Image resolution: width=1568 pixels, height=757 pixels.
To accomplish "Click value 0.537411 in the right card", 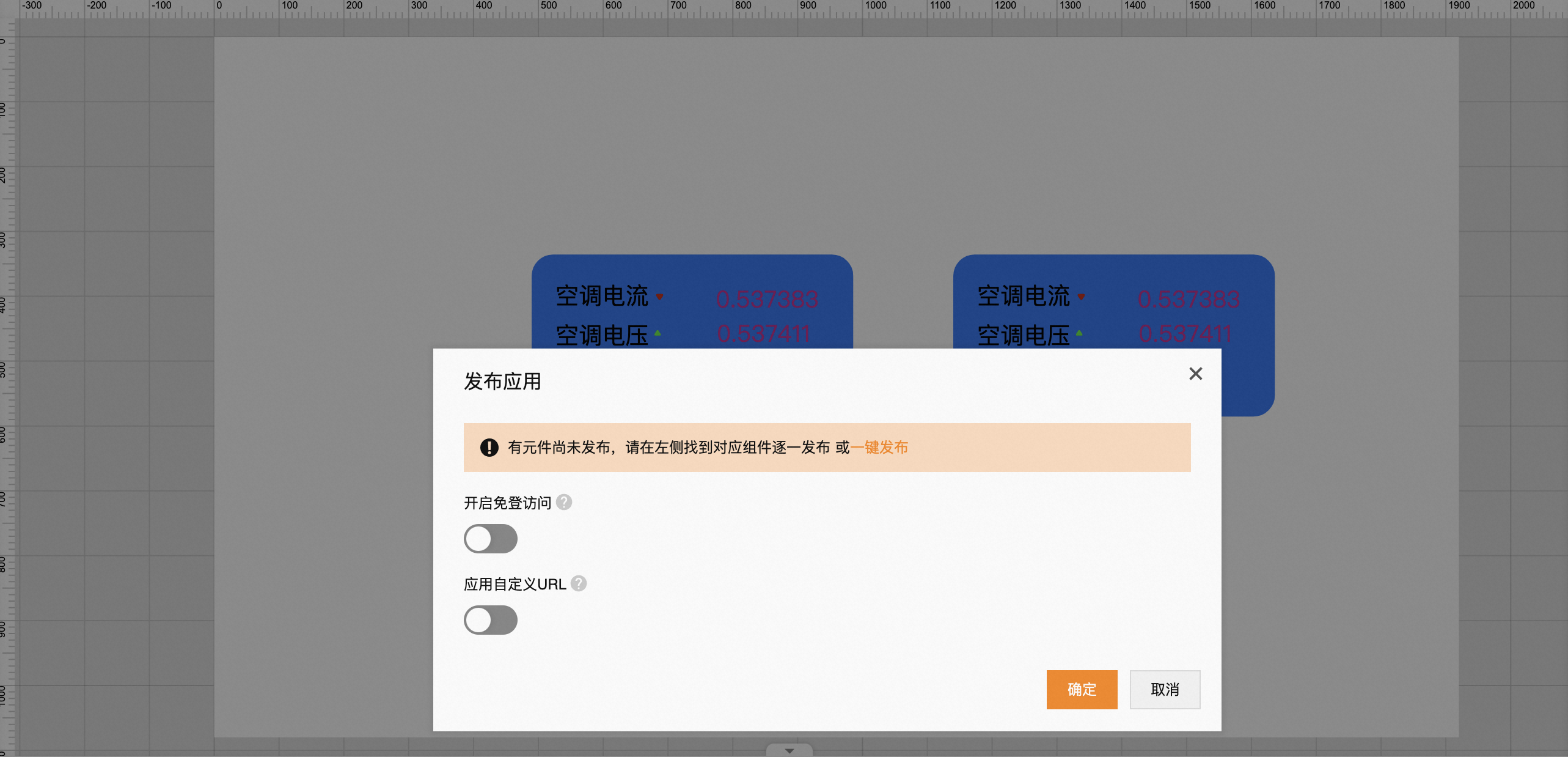I will [x=1185, y=334].
